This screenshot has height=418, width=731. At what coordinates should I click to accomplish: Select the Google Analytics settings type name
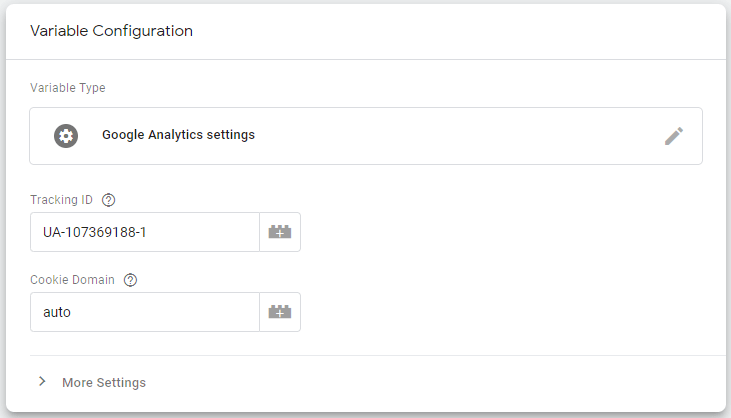click(x=178, y=135)
